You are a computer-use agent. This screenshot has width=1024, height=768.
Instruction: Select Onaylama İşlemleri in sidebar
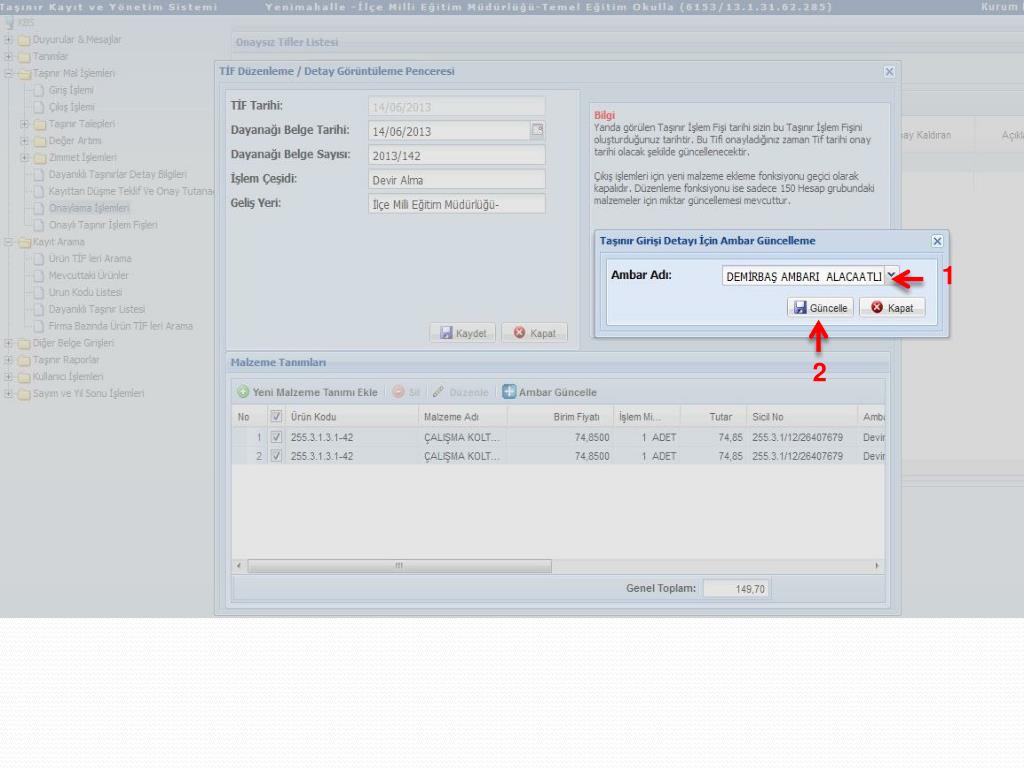pyautogui.click(x=89, y=208)
